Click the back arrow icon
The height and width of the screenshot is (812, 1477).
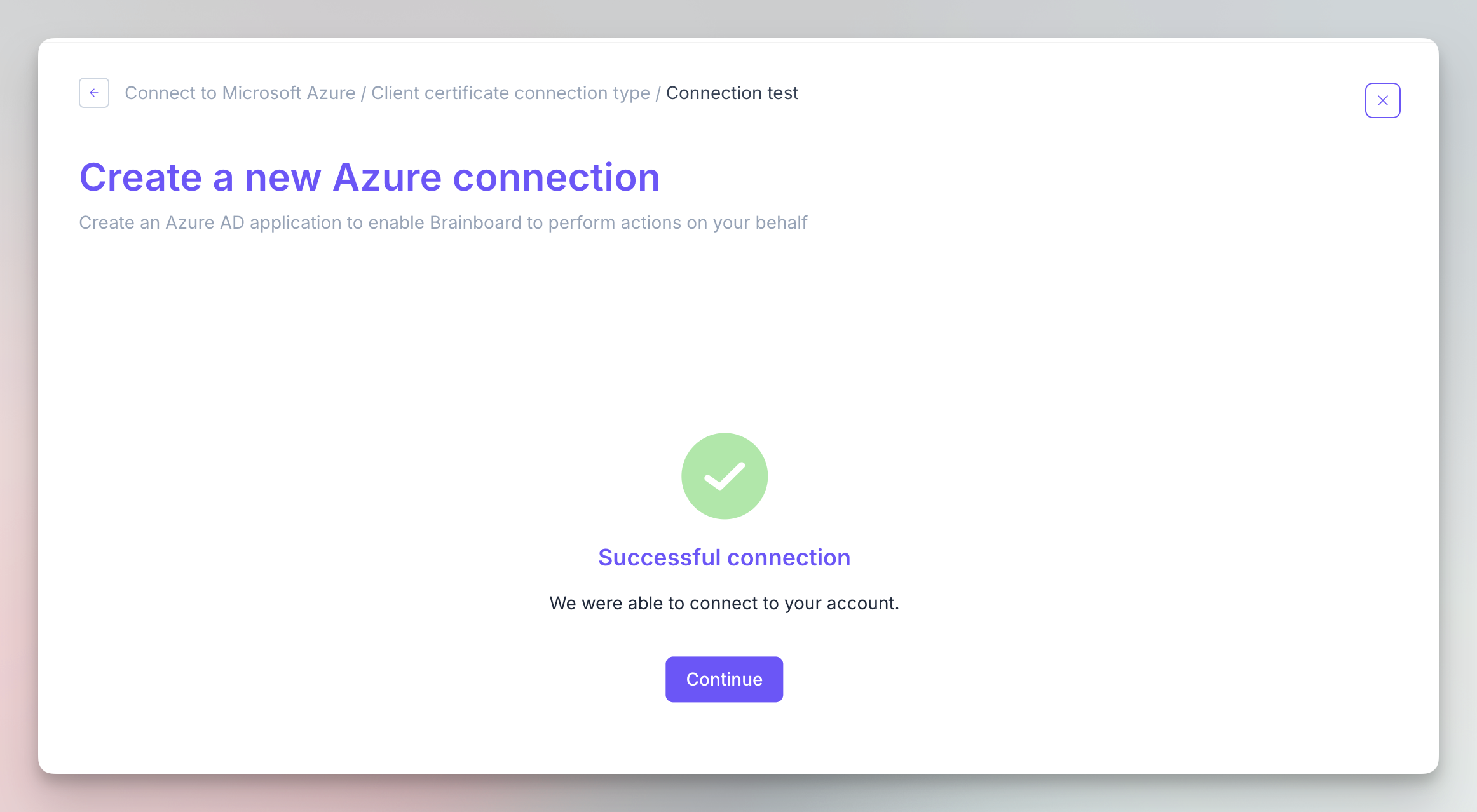pos(94,93)
